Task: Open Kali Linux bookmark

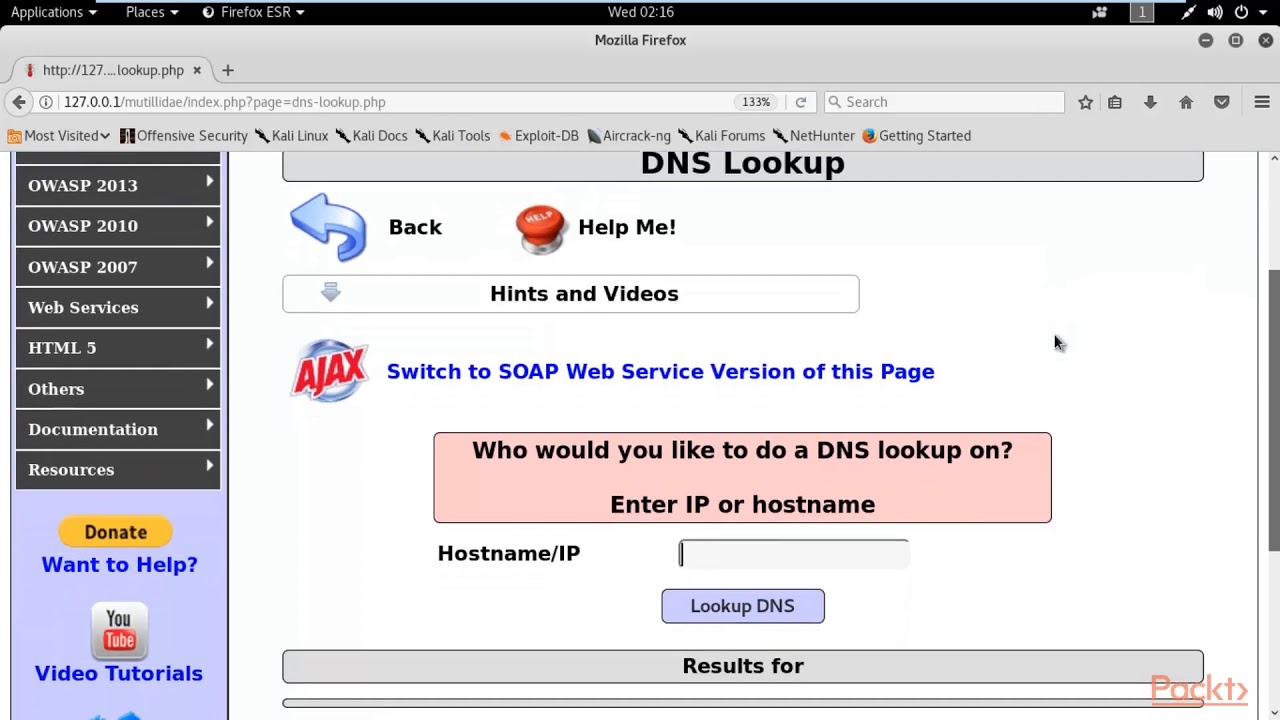Action: [x=291, y=136]
